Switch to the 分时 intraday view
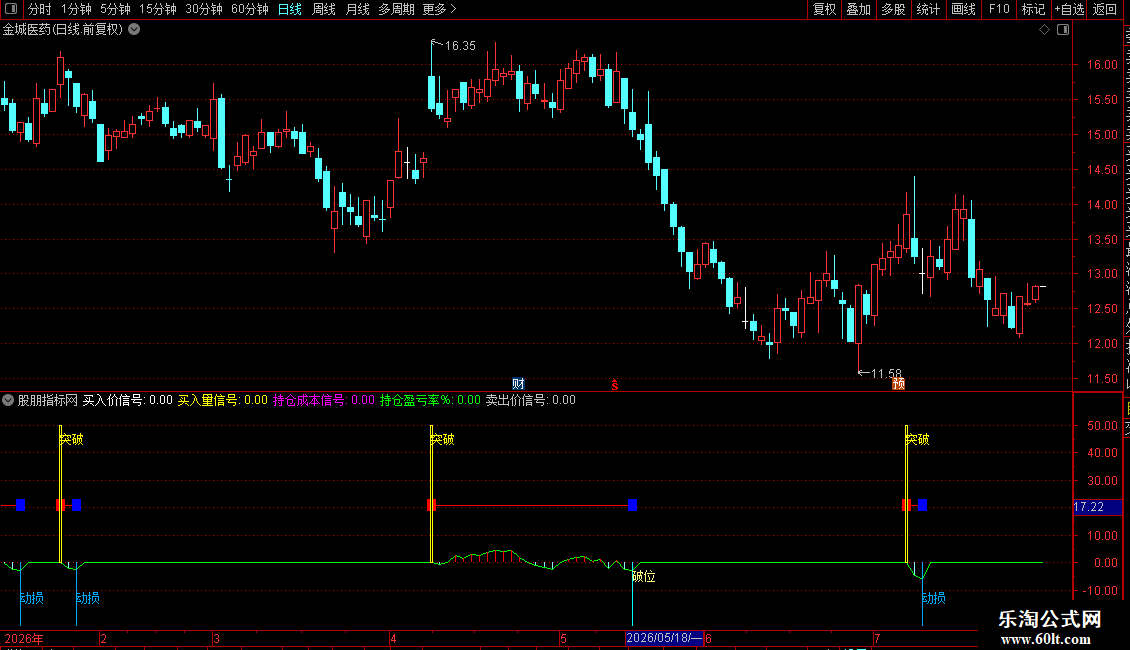Screen dimensions: 1130x650 tap(40, 9)
